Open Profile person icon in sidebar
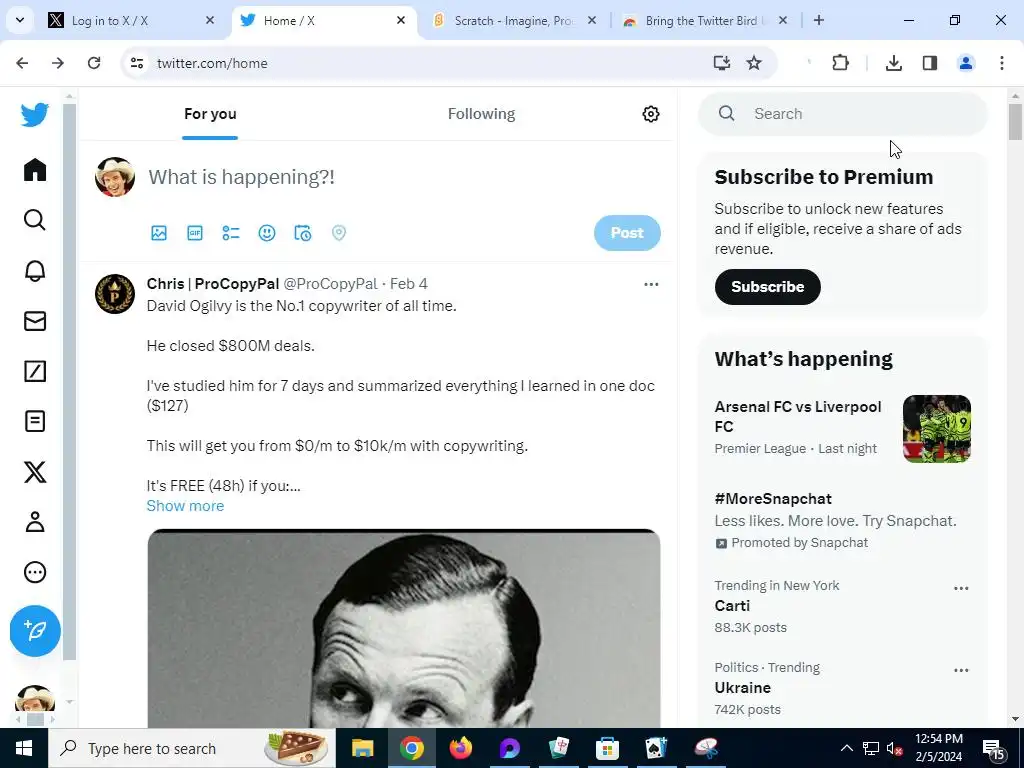Image resolution: width=1024 pixels, height=768 pixels. point(35,522)
